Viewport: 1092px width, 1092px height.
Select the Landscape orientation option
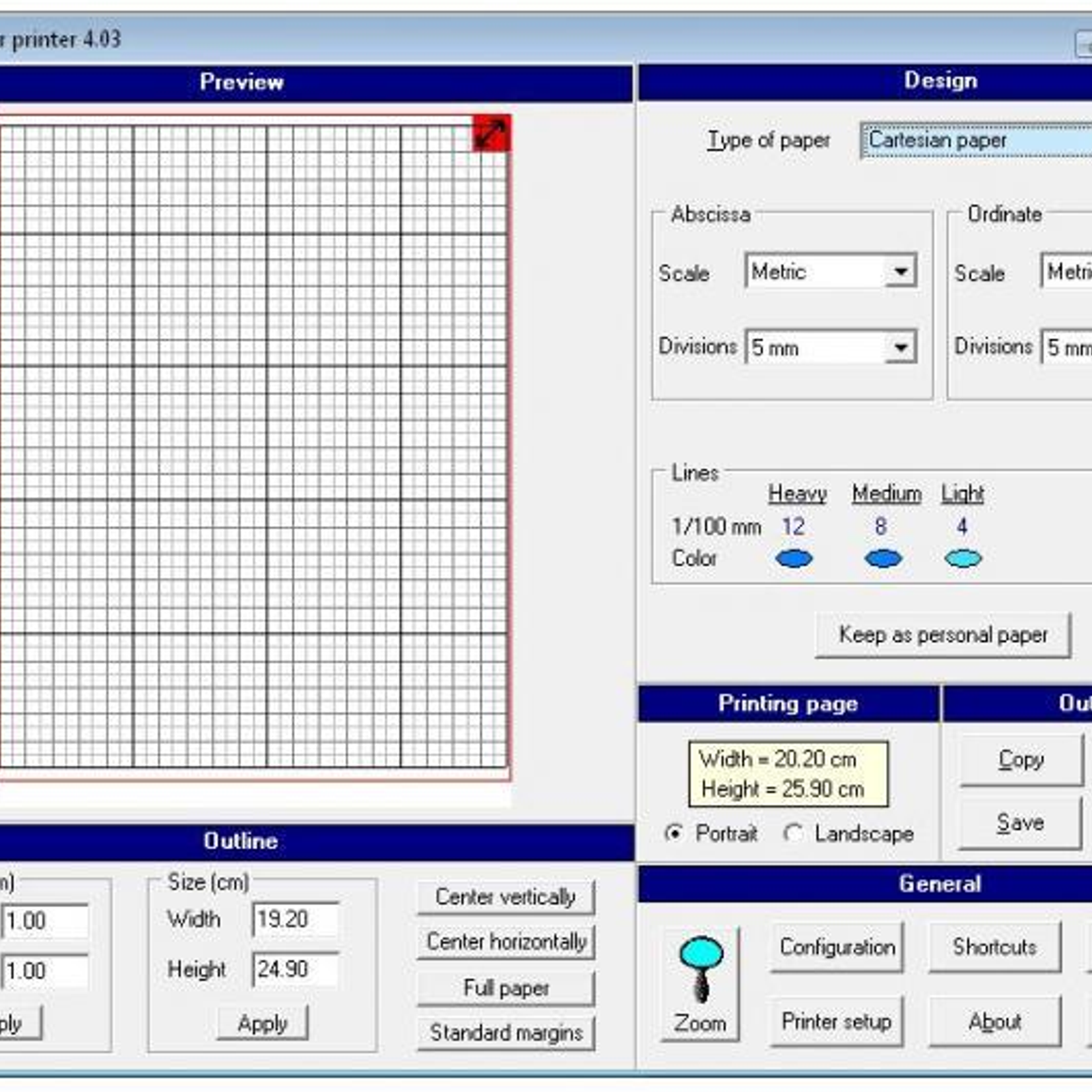point(793,833)
